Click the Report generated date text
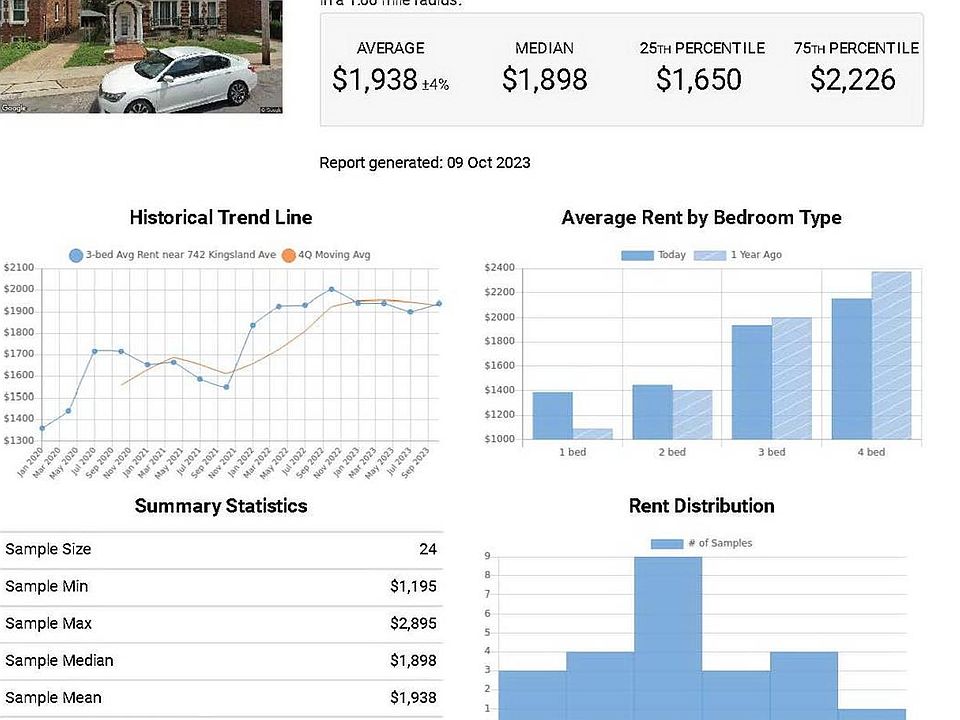Image resolution: width=960 pixels, height=720 pixels. [x=425, y=163]
